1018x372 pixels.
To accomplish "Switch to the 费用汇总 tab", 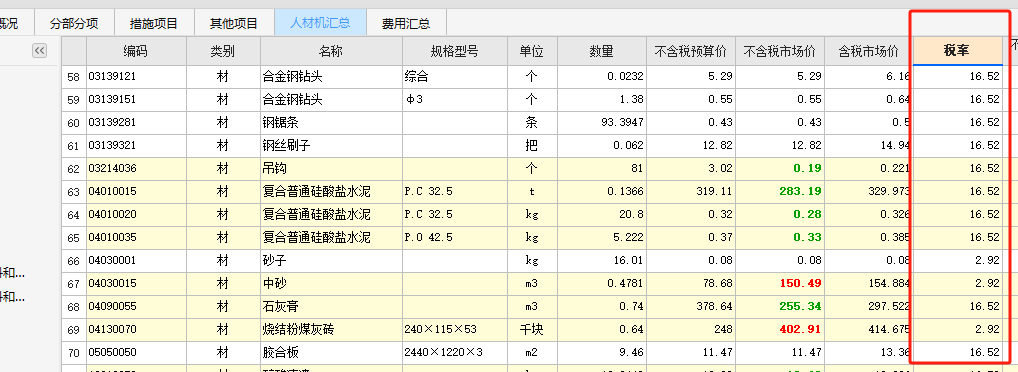I will point(406,24).
